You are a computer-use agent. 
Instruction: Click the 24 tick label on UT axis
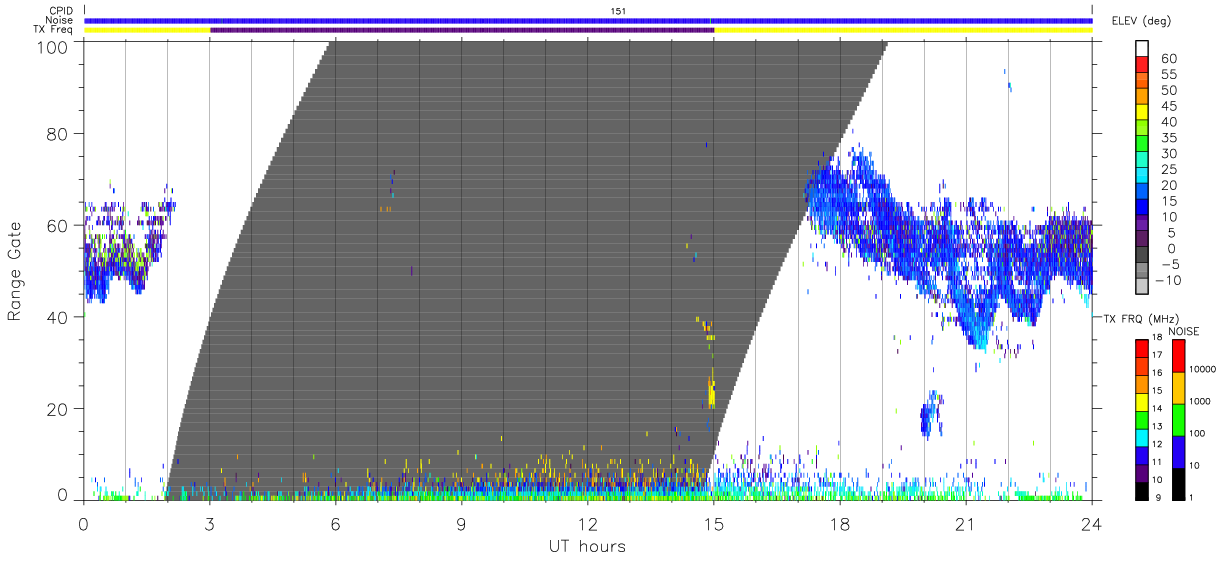pos(1092,523)
